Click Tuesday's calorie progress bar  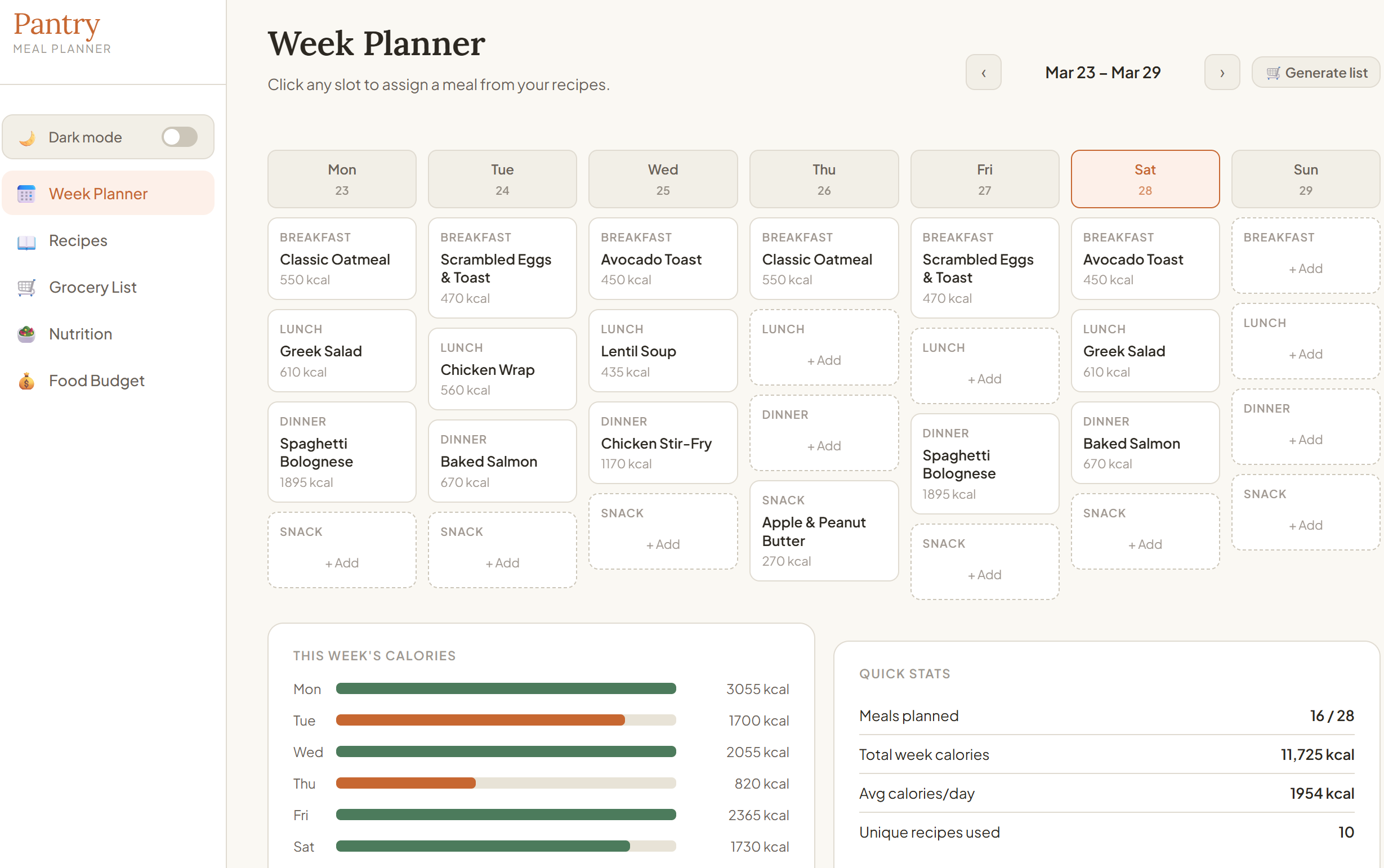[x=506, y=720]
